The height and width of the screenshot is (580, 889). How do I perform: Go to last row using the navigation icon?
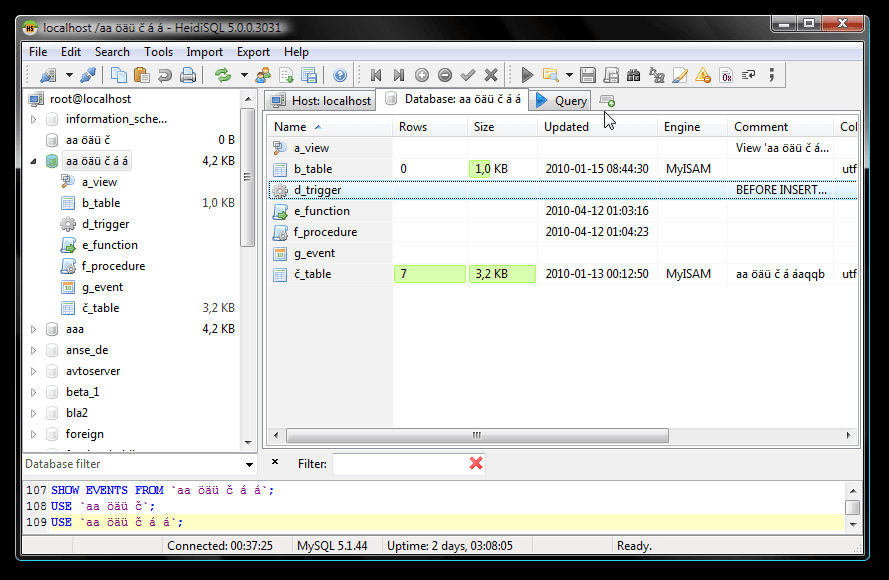click(x=399, y=75)
